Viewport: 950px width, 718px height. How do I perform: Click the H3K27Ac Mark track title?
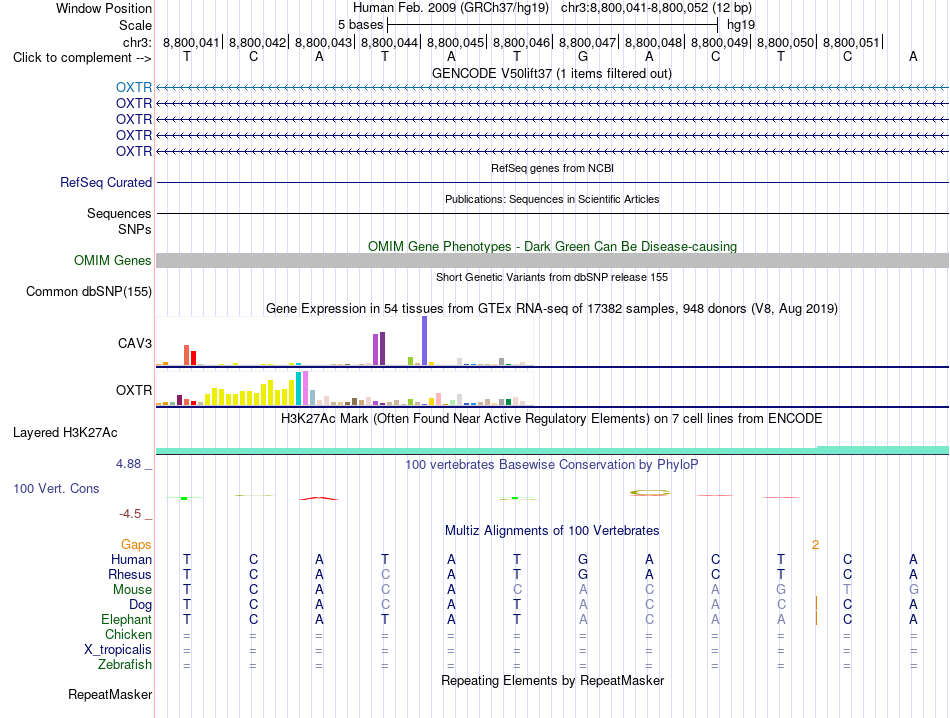(552, 419)
